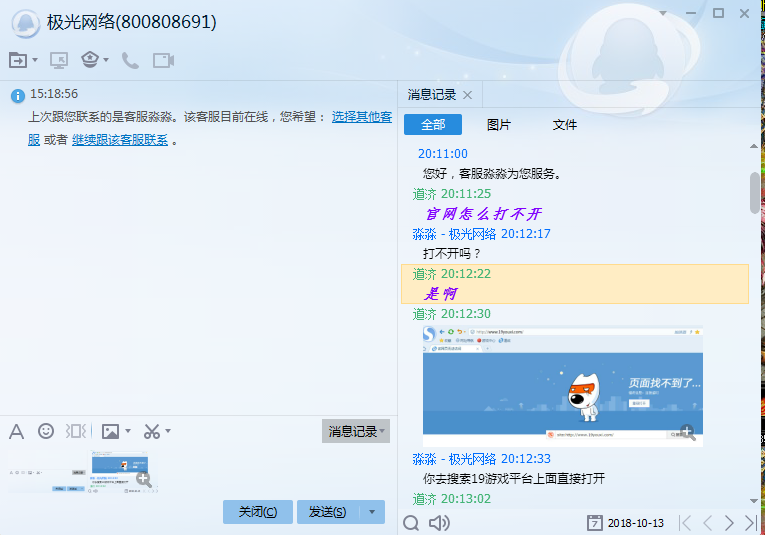This screenshot has width=765, height=535.
Task: Click the message history vertical scrollbar
Action: click(x=754, y=192)
